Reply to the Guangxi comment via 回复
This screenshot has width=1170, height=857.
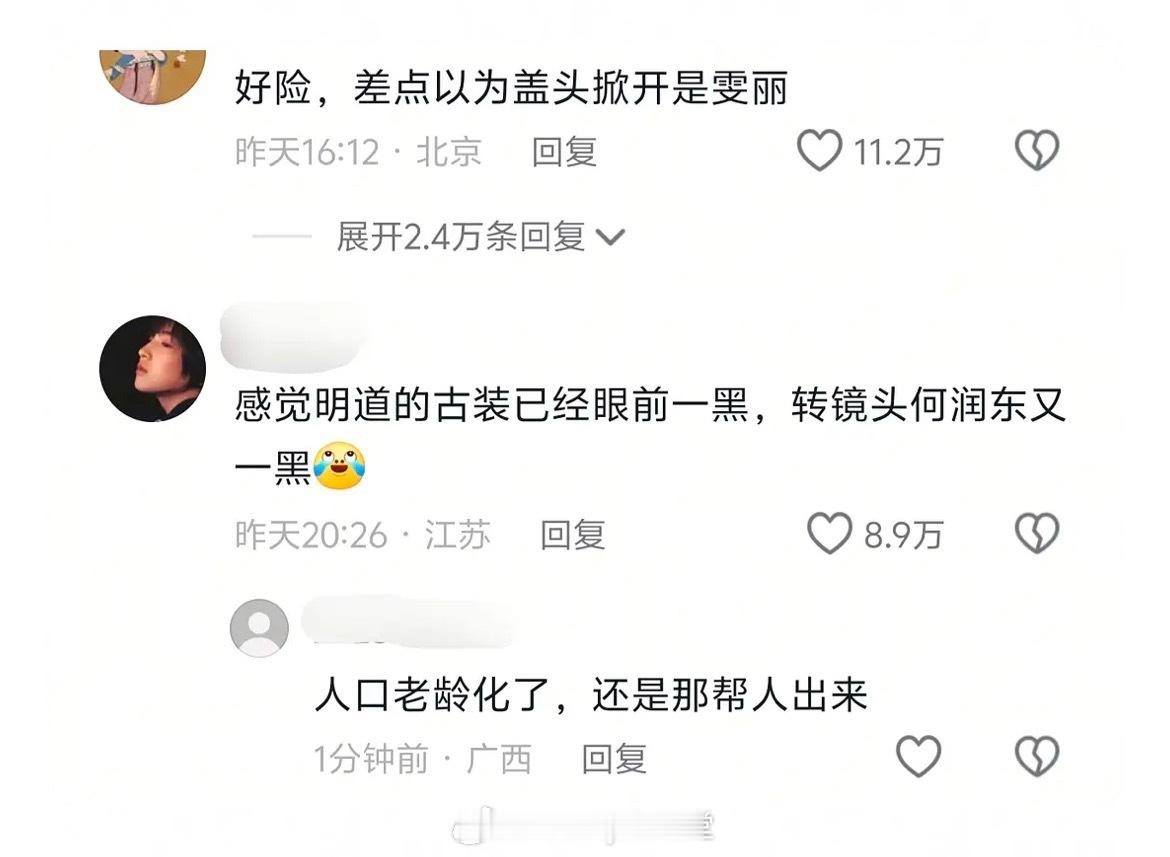[613, 759]
